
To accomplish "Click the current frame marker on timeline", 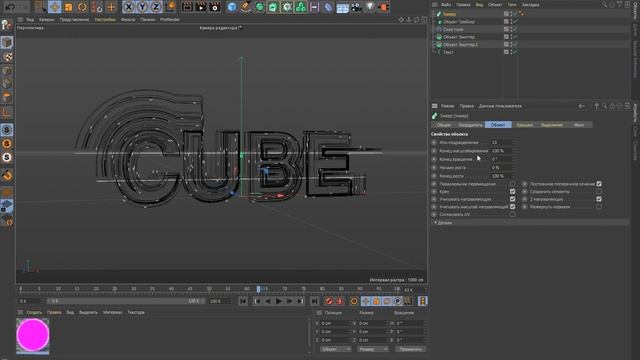I will [x=258, y=289].
